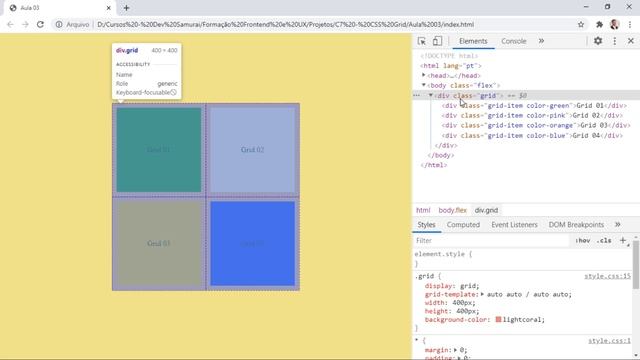
Task: Reload the page
Action: 40,24
